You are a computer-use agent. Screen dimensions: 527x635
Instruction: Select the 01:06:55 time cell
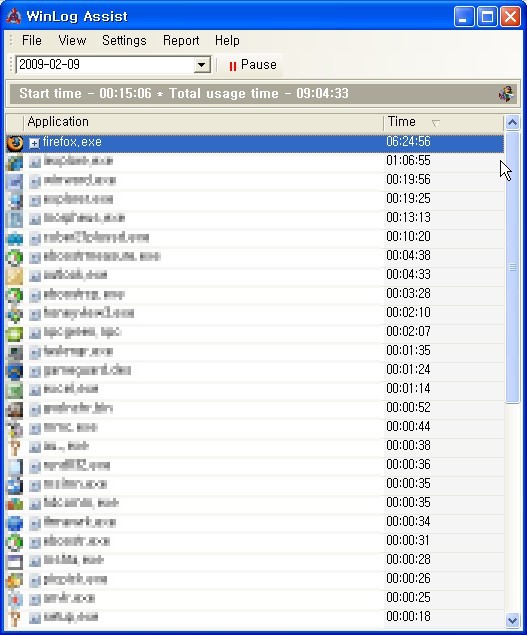[408, 160]
